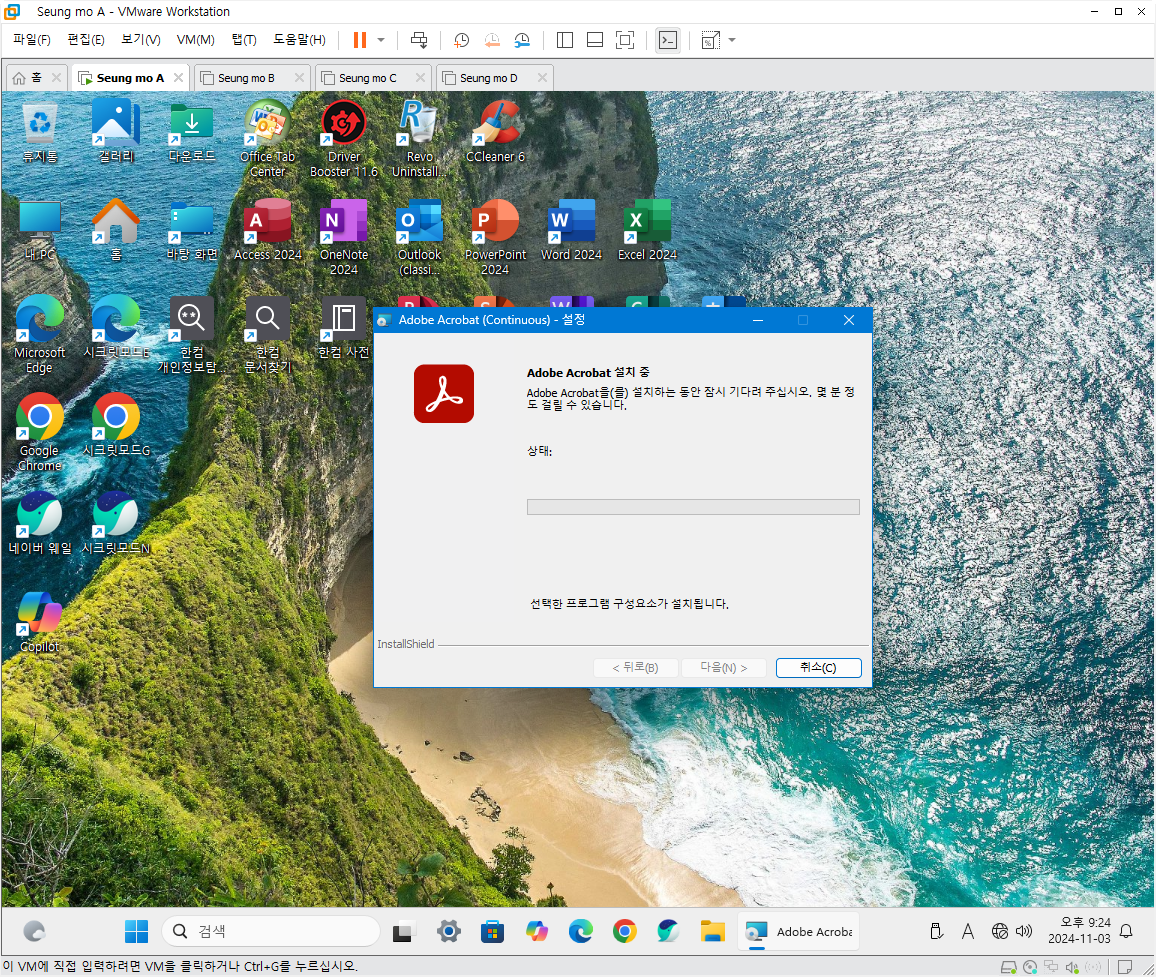The image size is (1156, 977).
Task: Select the 내 PC desktop icon
Action: [40, 230]
